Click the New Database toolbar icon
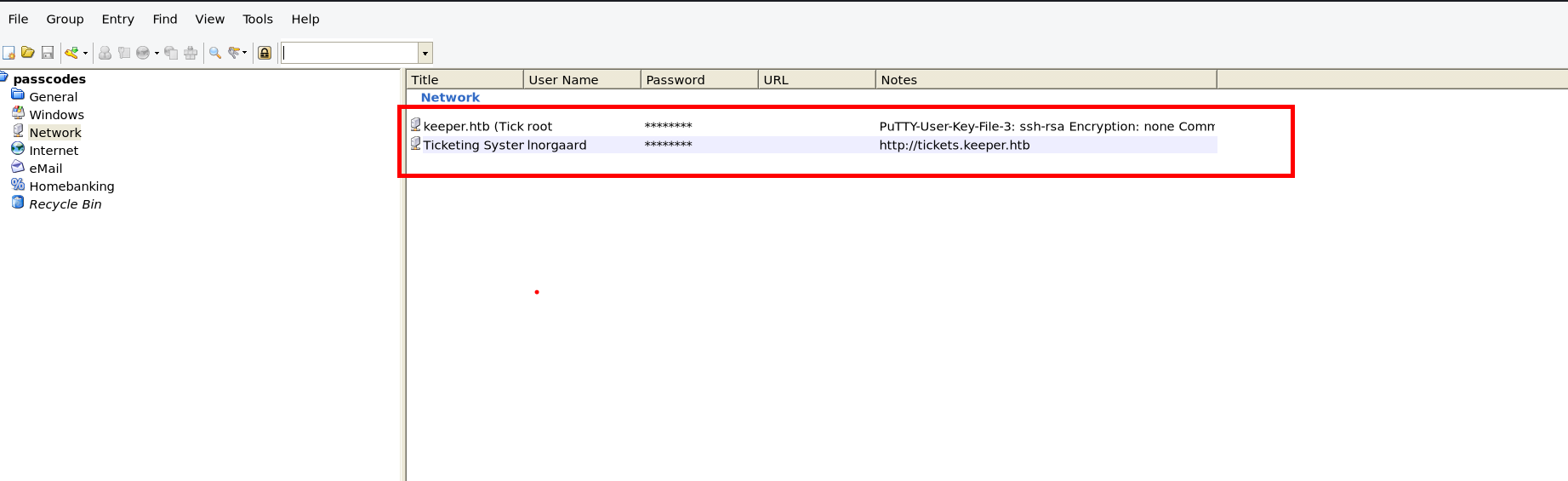The width and height of the screenshot is (1568, 481). [x=9, y=53]
